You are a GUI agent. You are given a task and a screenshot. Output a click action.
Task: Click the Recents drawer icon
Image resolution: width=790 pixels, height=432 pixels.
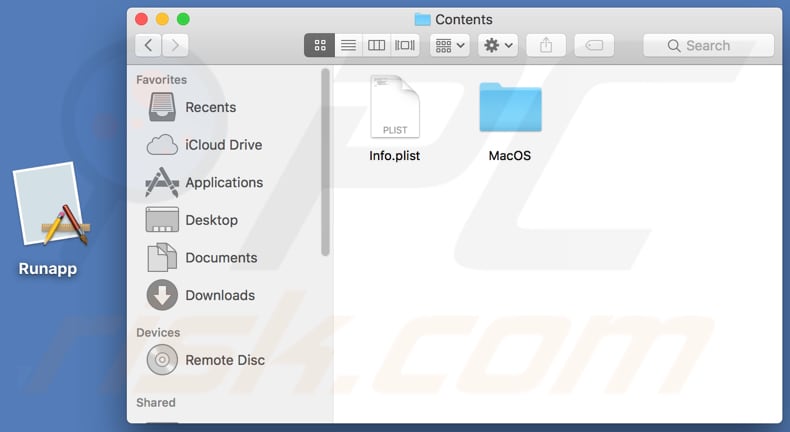pos(162,107)
